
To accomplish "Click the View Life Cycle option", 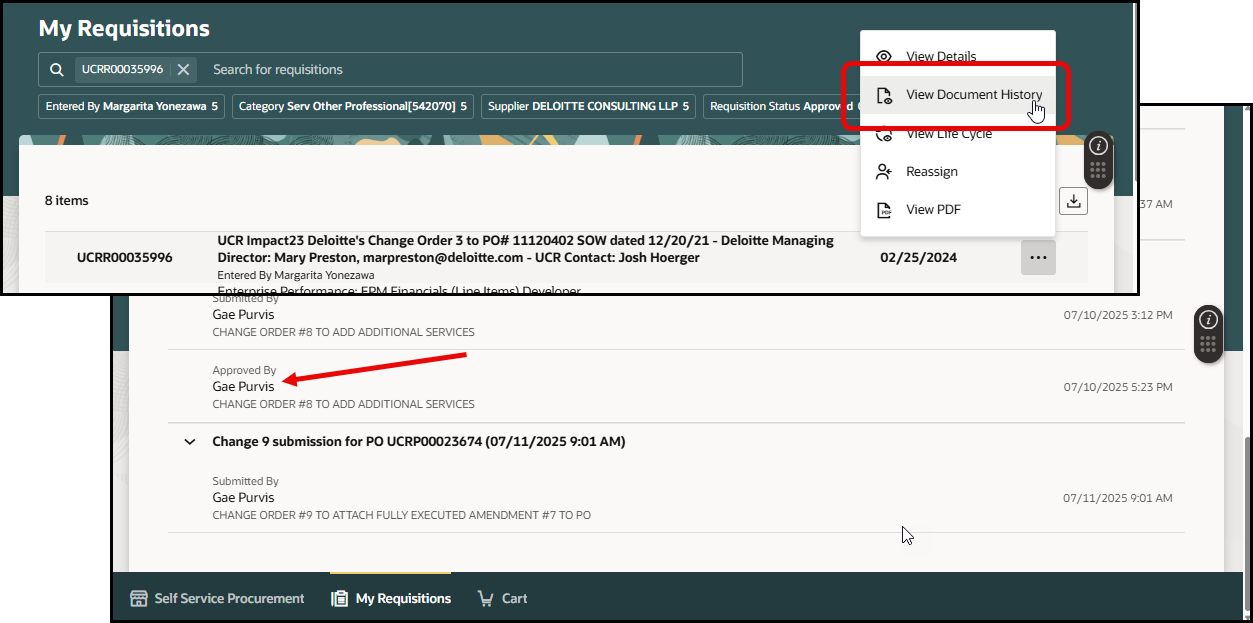I will pyautogui.click(x=945, y=133).
